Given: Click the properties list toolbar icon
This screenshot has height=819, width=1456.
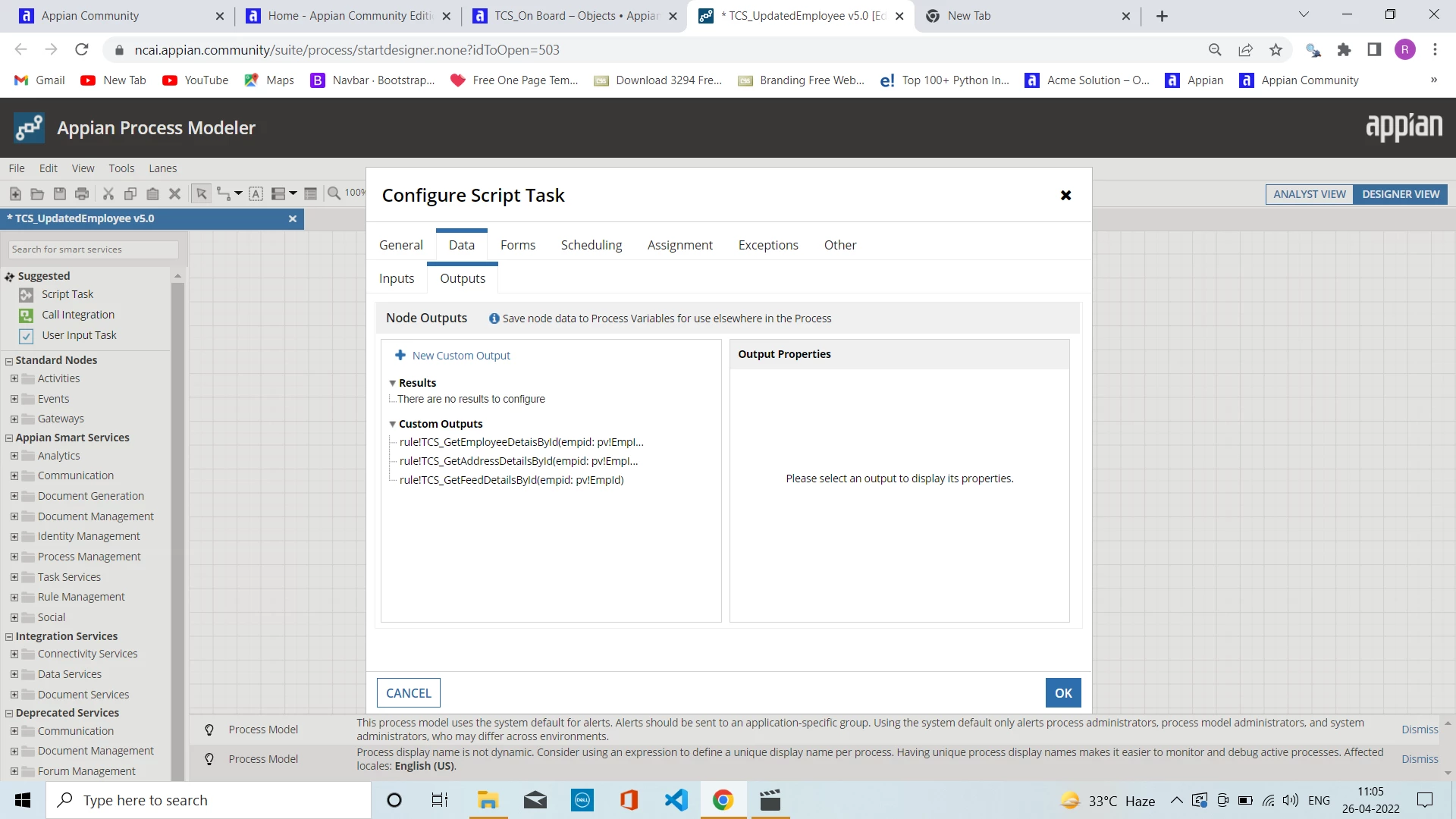Looking at the screenshot, I should 310,194.
